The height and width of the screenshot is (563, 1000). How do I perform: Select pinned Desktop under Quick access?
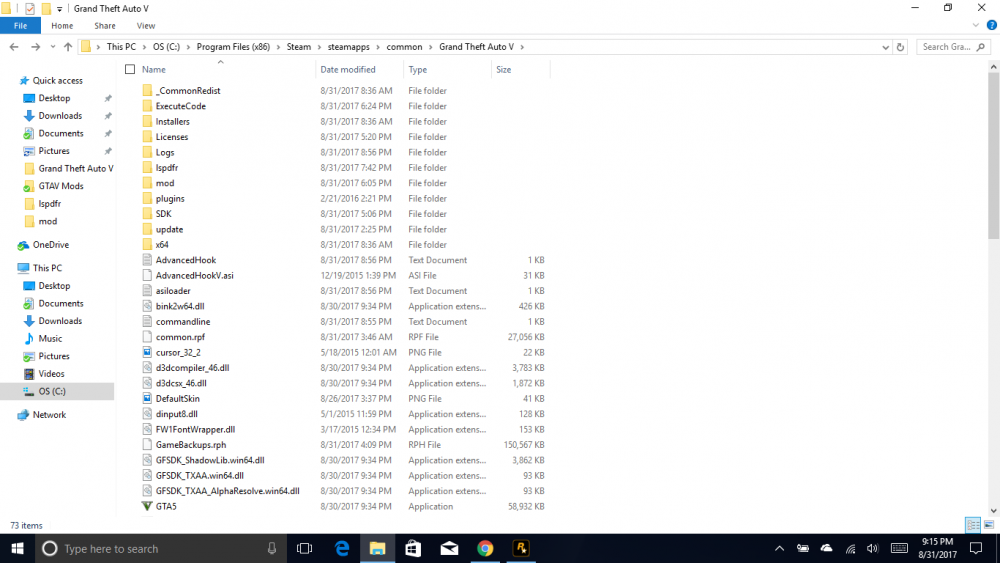click(x=54, y=98)
